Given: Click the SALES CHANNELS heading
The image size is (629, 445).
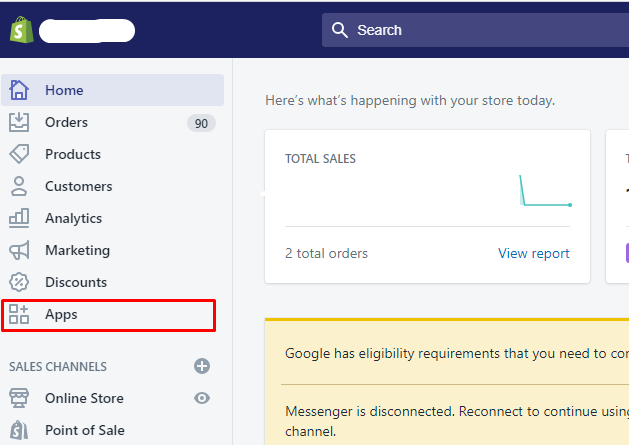Looking at the screenshot, I should pyautogui.click(x=58, y=366).
